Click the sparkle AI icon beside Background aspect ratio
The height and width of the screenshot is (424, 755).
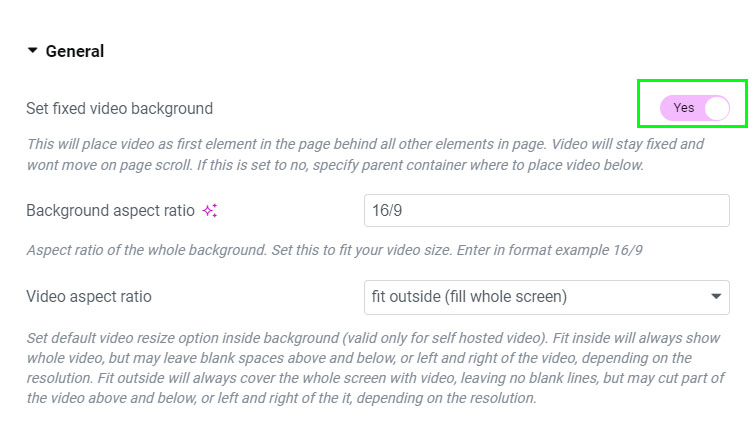[210, 210]
